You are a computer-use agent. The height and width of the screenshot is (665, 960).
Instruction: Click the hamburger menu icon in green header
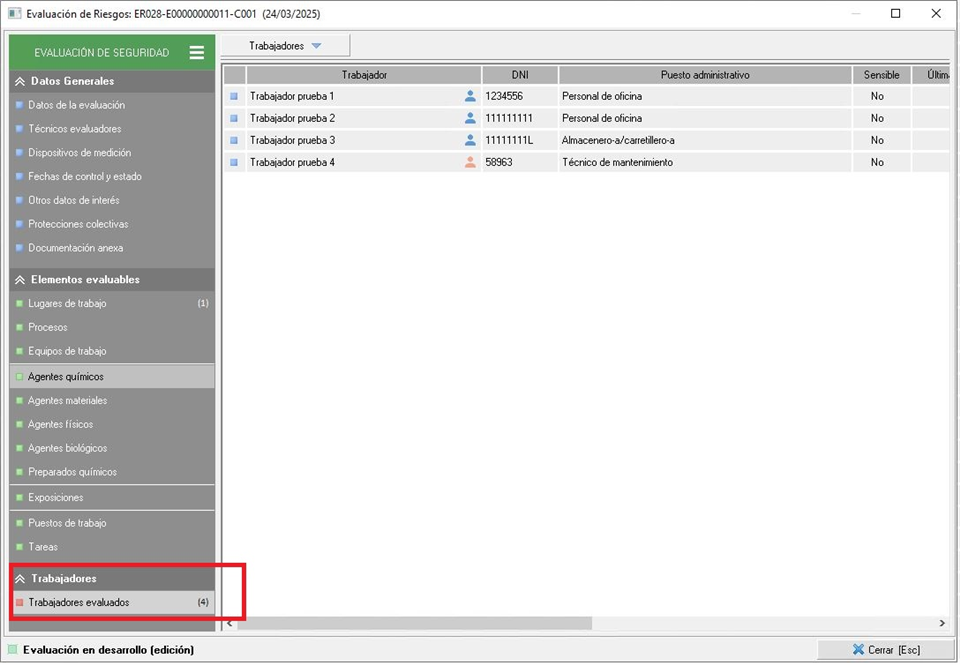click(197, 53)
